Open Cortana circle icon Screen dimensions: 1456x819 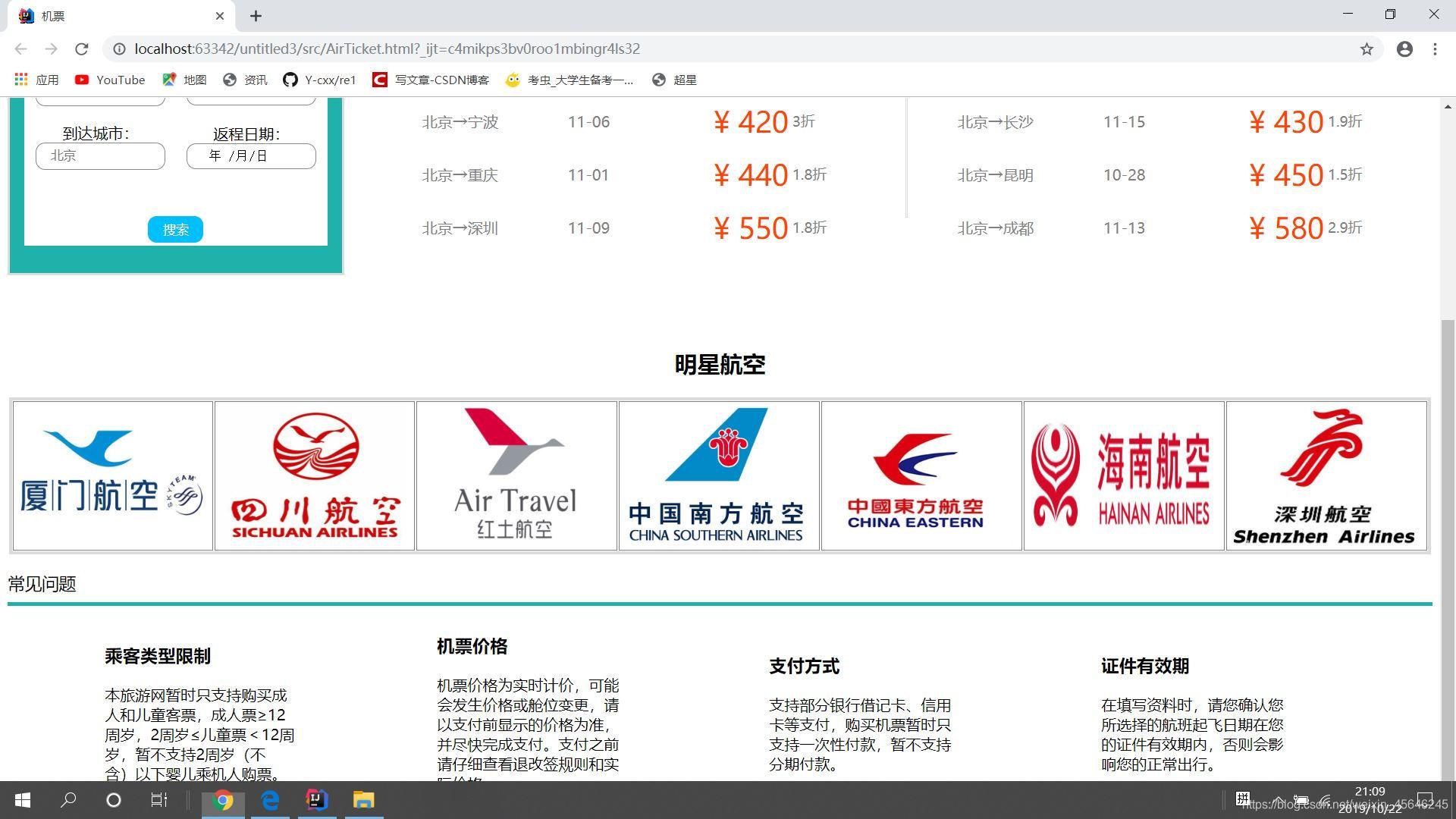tap(114, 800)
